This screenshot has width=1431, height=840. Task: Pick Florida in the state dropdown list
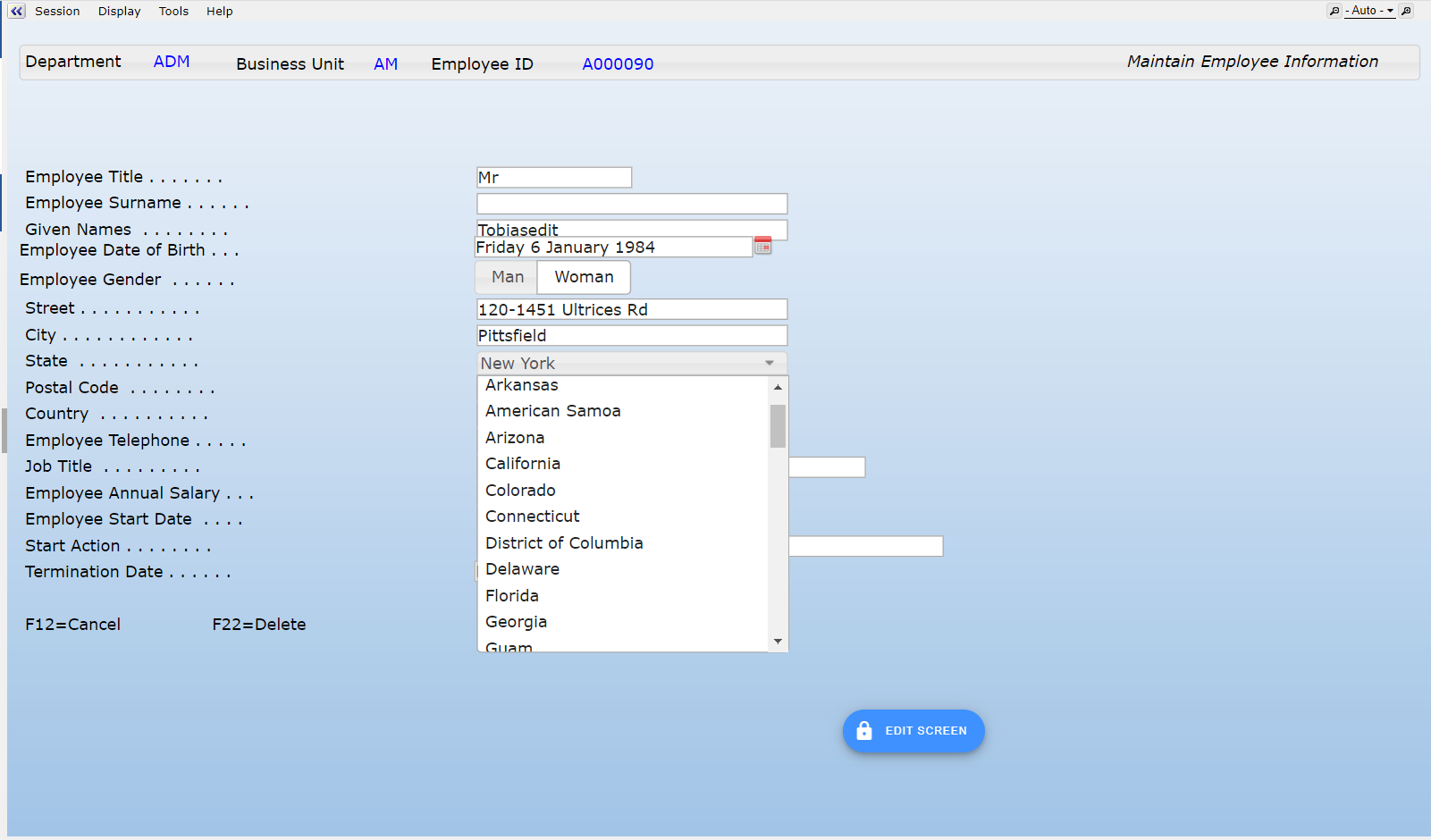(x=512, y=596)
